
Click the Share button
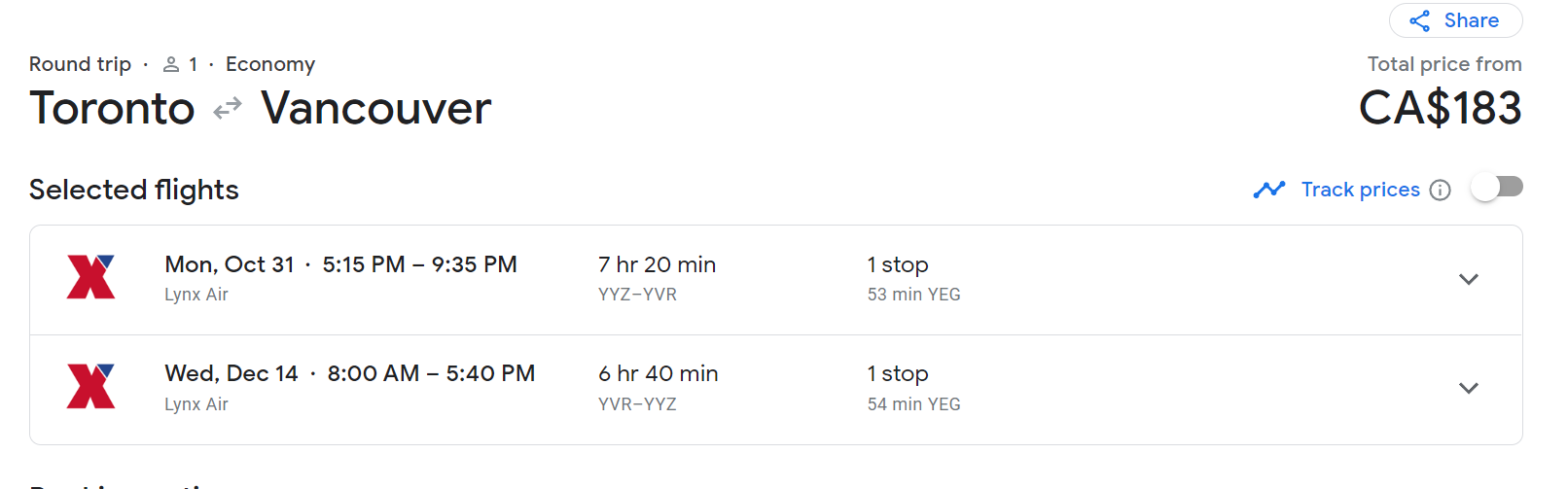pos(1455,20)
